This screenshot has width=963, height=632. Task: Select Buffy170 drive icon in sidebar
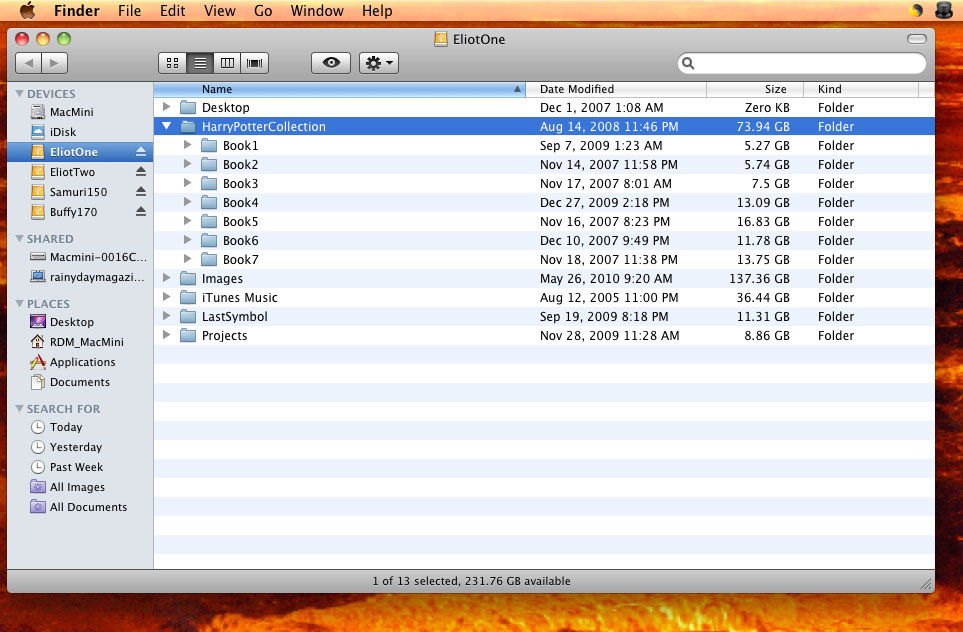pos(37,211)
